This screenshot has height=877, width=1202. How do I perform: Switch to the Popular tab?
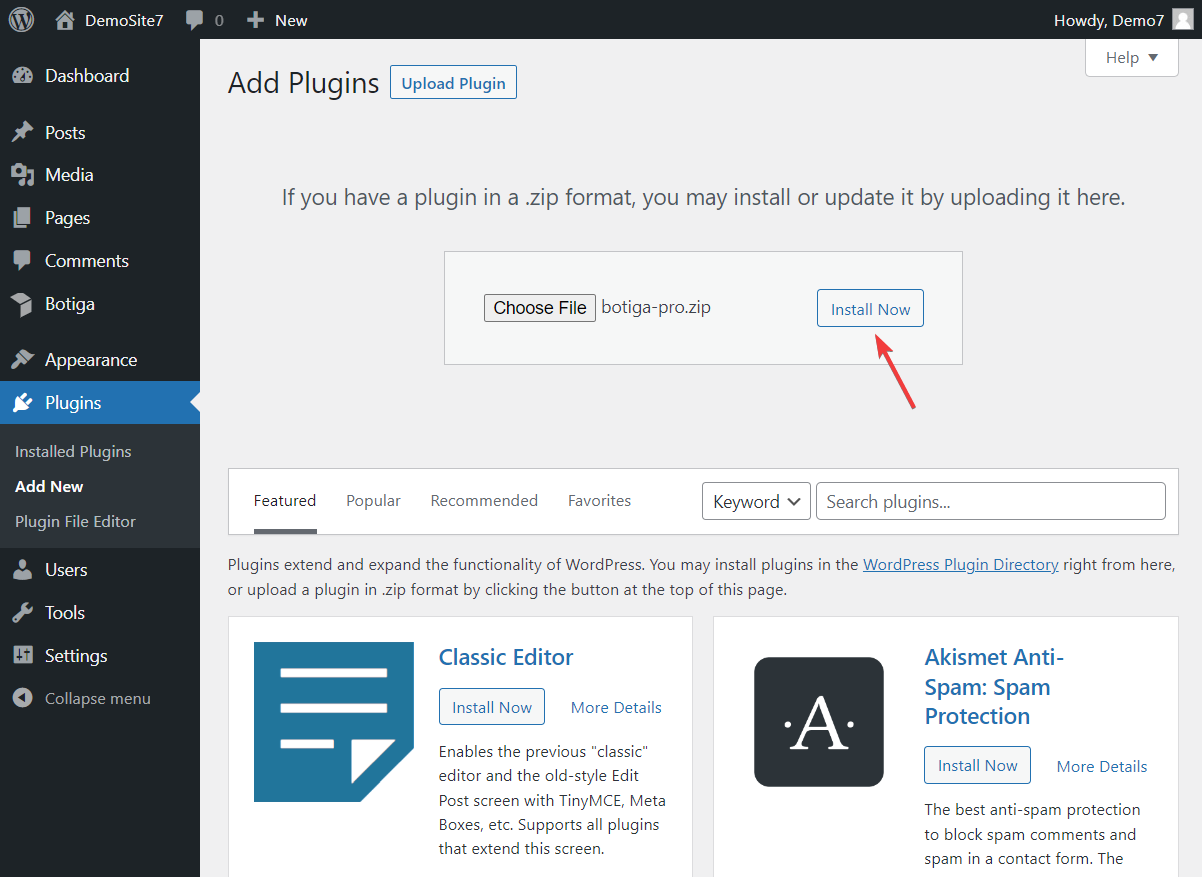[373, 501]
